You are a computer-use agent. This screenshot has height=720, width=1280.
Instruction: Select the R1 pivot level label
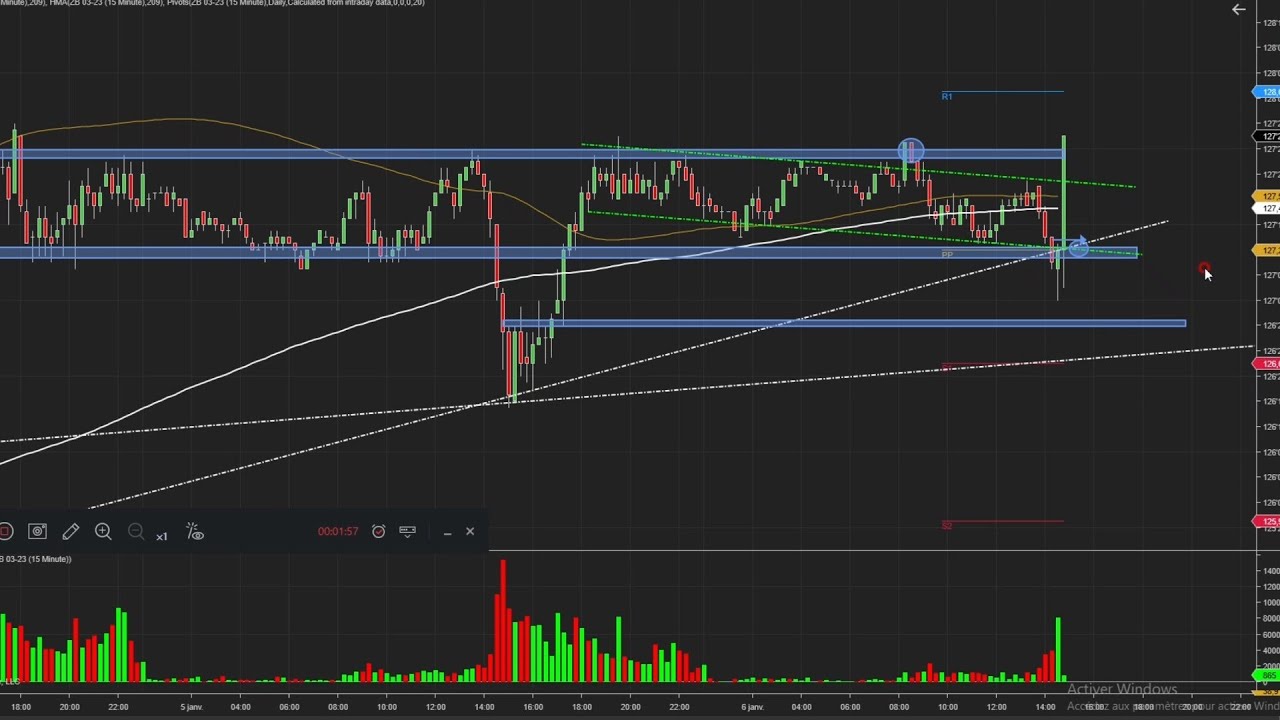tap(947, 96)
